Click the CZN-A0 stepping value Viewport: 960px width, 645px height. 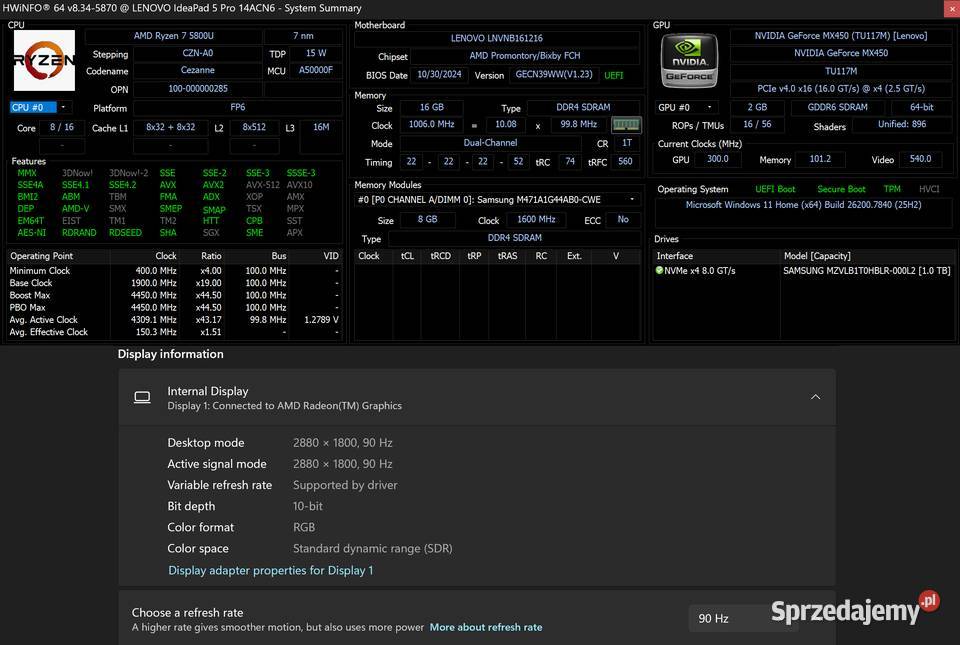click(x=198, y=53)
